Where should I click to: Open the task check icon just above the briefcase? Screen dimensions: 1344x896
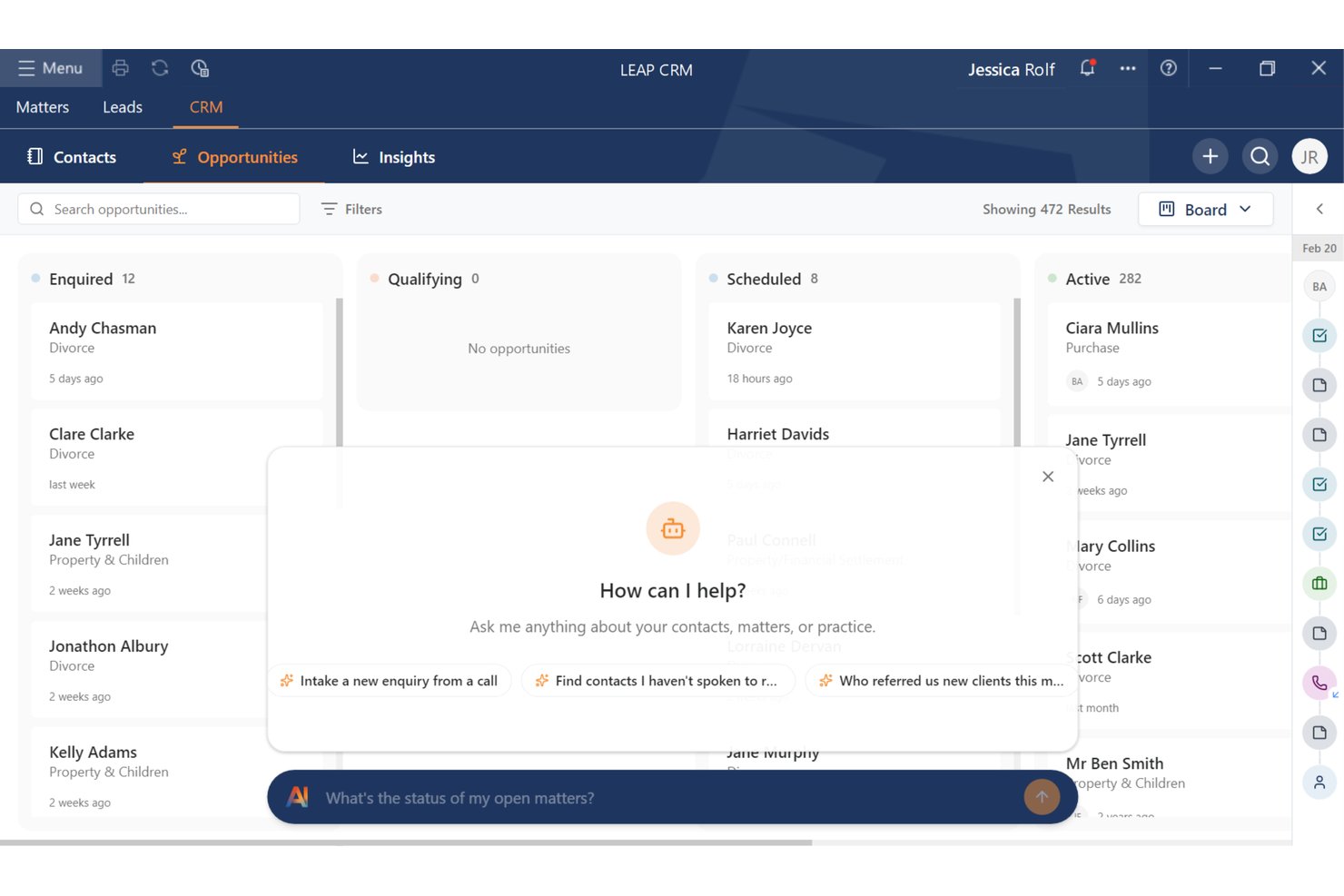[1319, 534]
